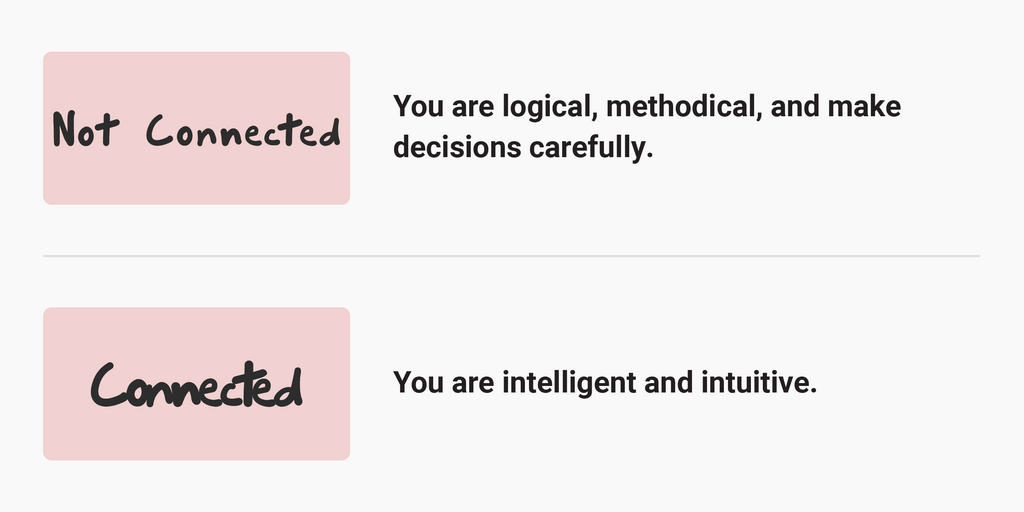Click the word make in first description
Screen dimensions: 1024x512
pyautogui.click(x=864, y=106)
